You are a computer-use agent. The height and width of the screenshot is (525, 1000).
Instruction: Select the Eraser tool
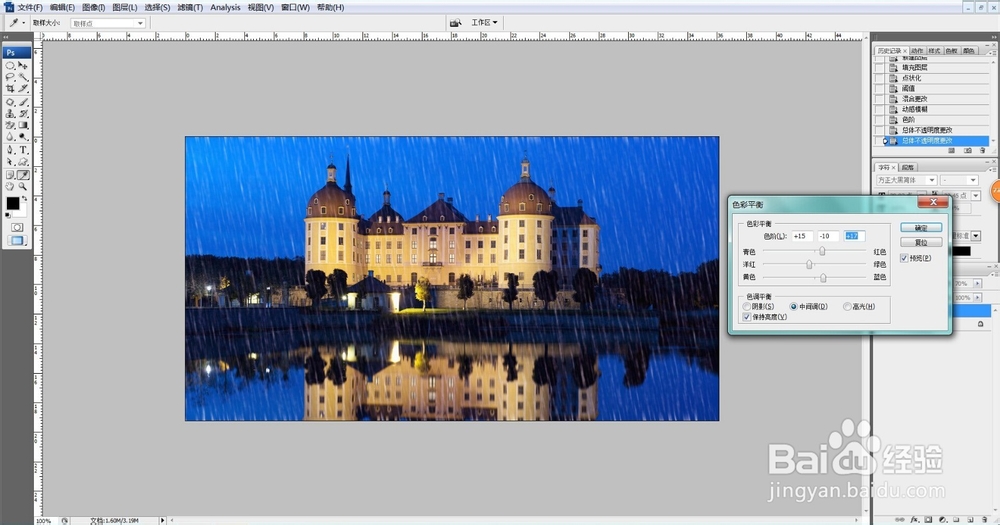click(10, 125)
